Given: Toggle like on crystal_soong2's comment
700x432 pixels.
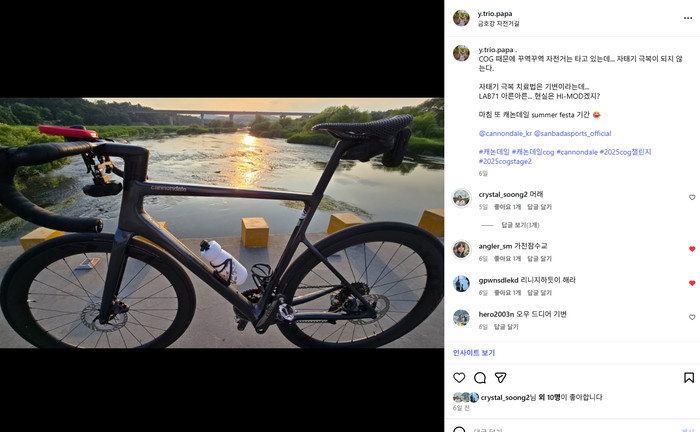Looking at the screenshot, I should click(x=692, y=197).
